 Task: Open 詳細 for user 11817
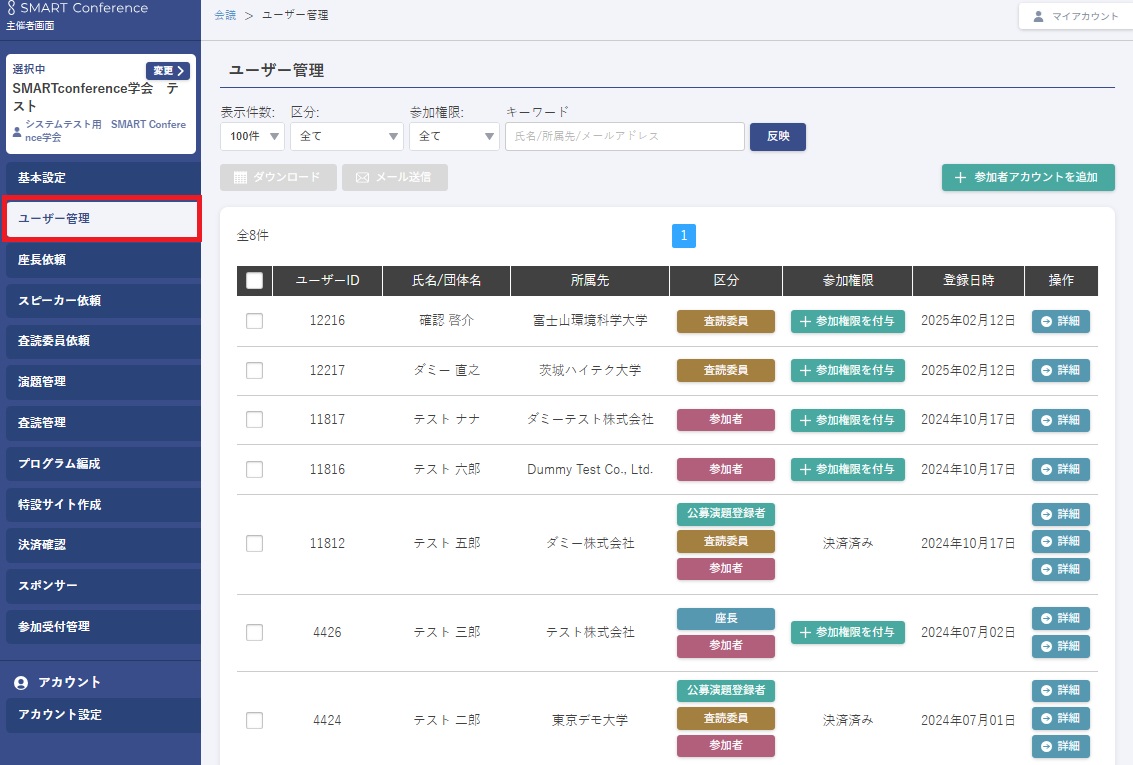(x=1061, y=420)
